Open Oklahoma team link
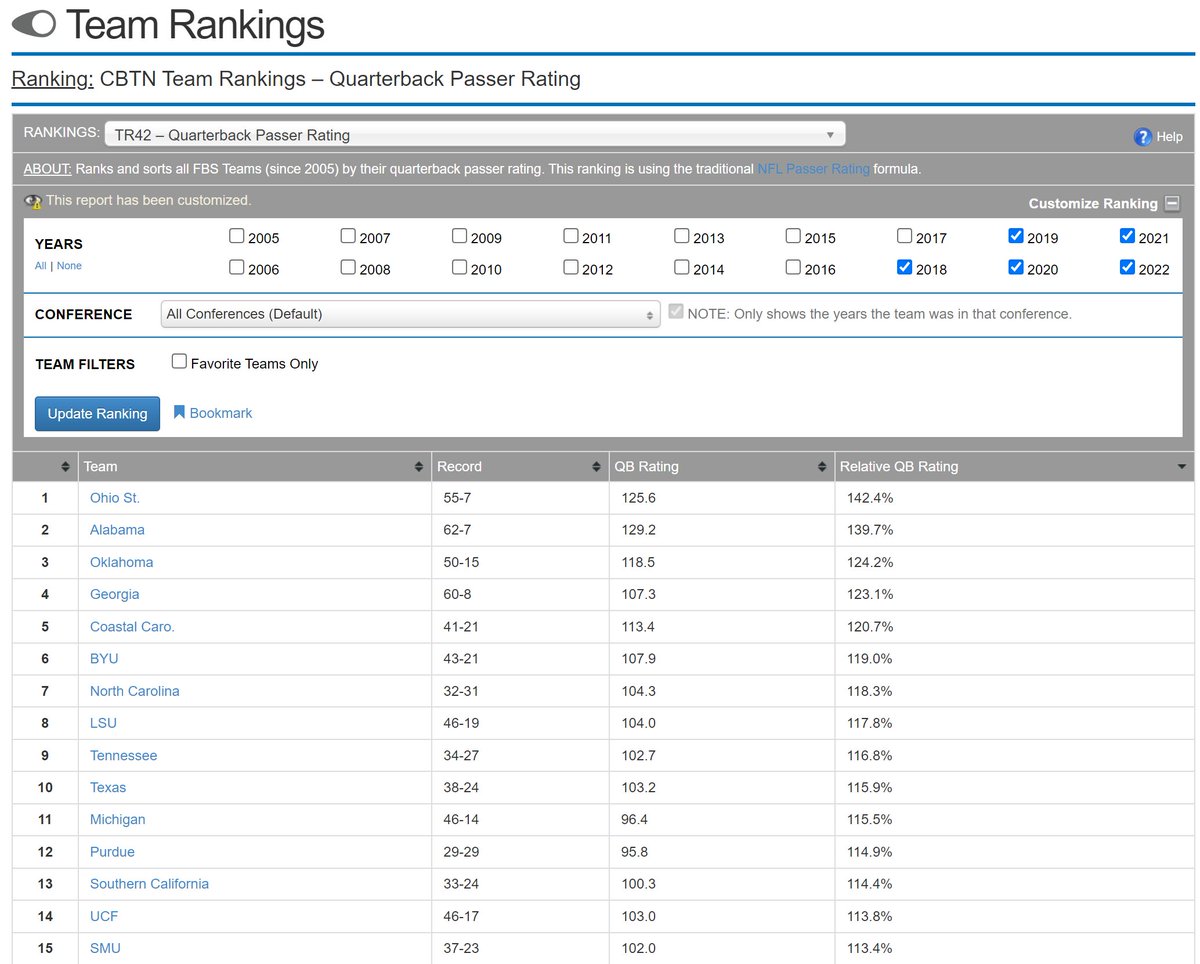This screenshot has height=964, width=1200. pos(122,562)
